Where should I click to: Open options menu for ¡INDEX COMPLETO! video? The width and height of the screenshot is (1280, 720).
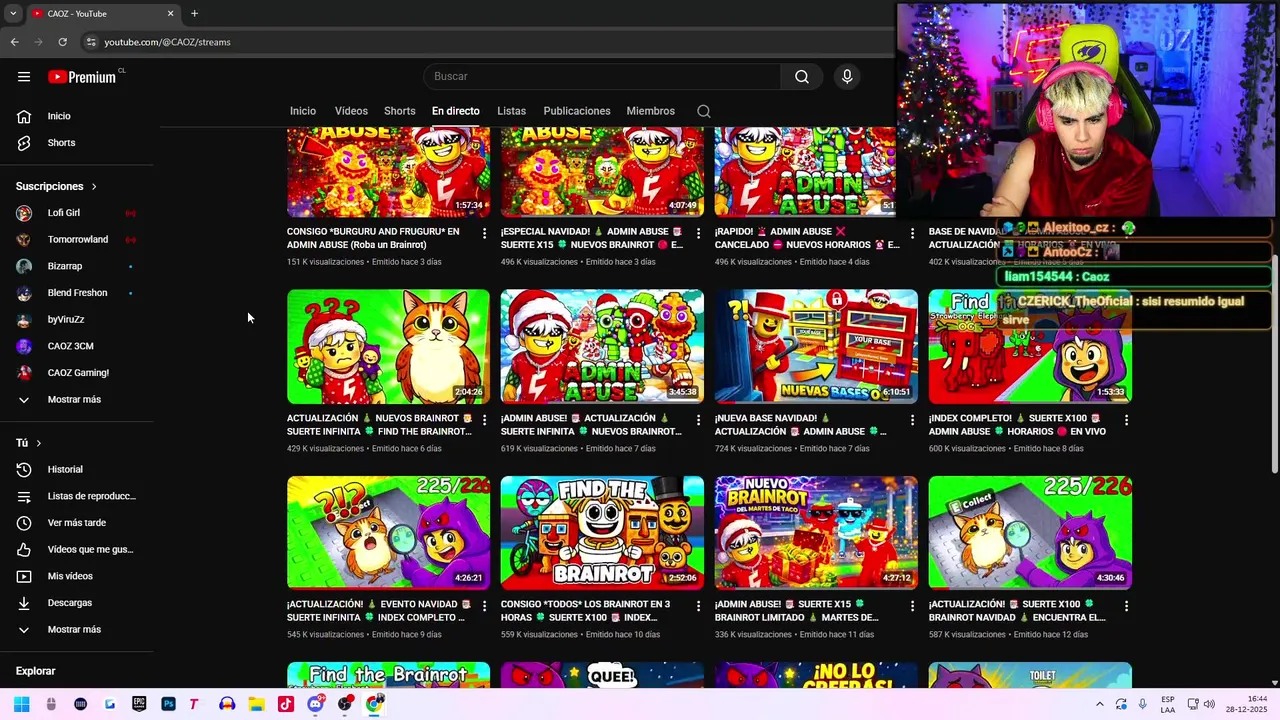coord(1126,420)
